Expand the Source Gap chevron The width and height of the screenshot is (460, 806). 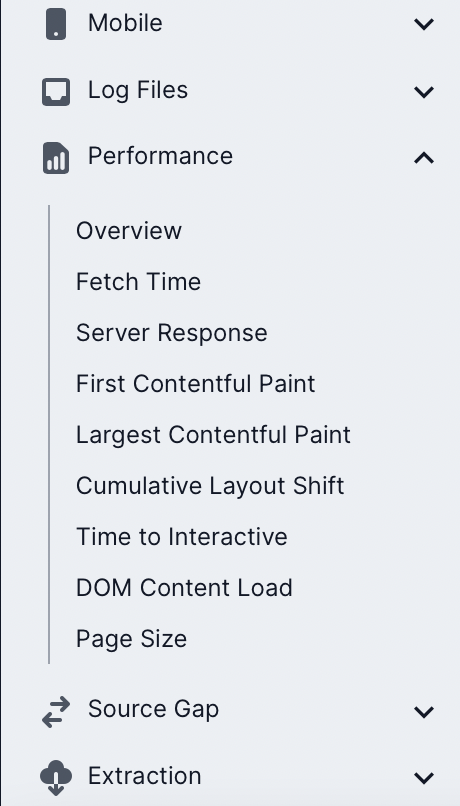point(424,712)
